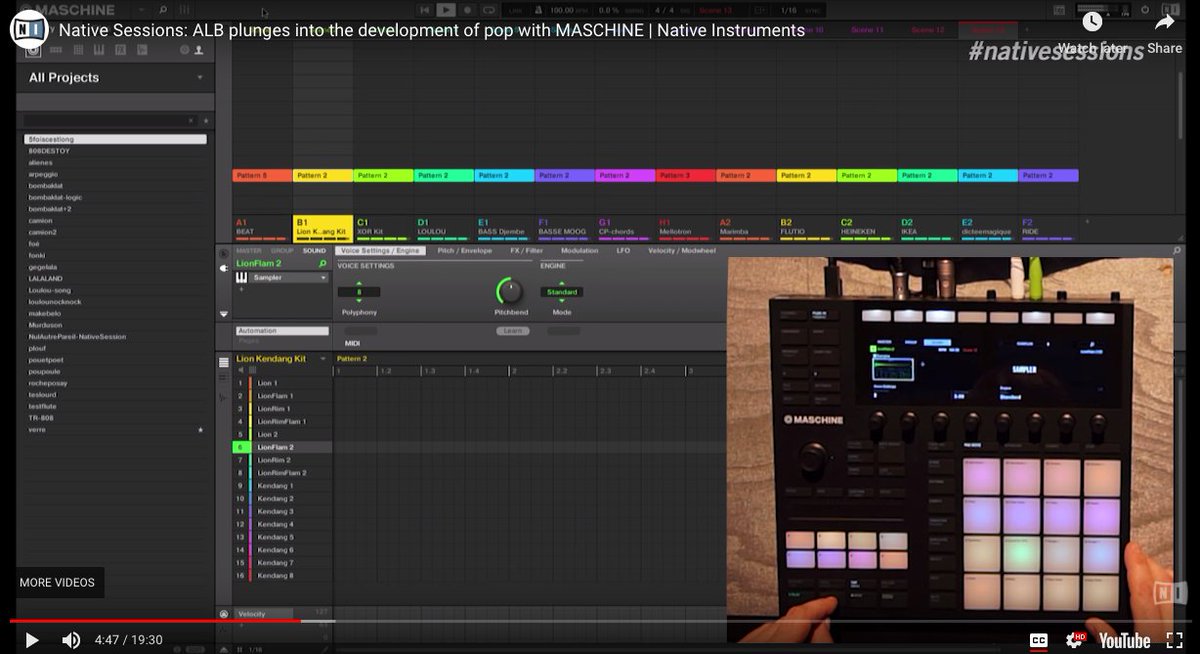Select sound slot LionRimFlam 1
The width and height of the screenshot is (1200, 654).
[x=281, y=421]
